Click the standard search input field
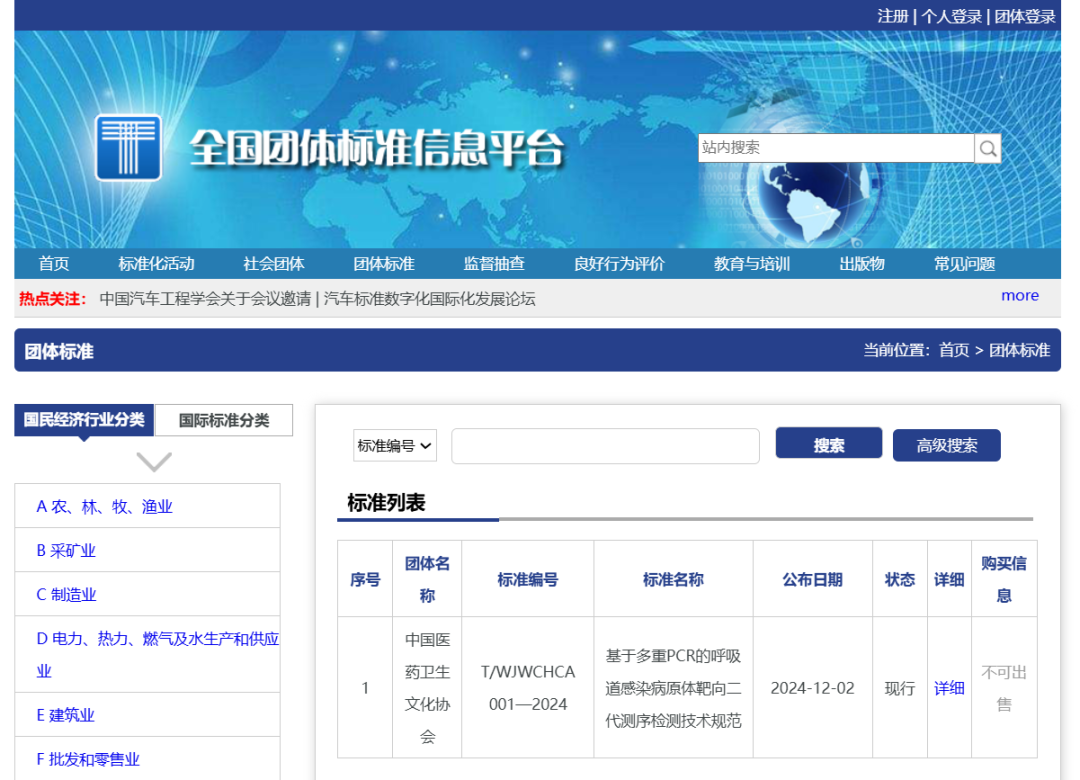The width and height of the screenshot is (1080, 780). click(605, 445)
